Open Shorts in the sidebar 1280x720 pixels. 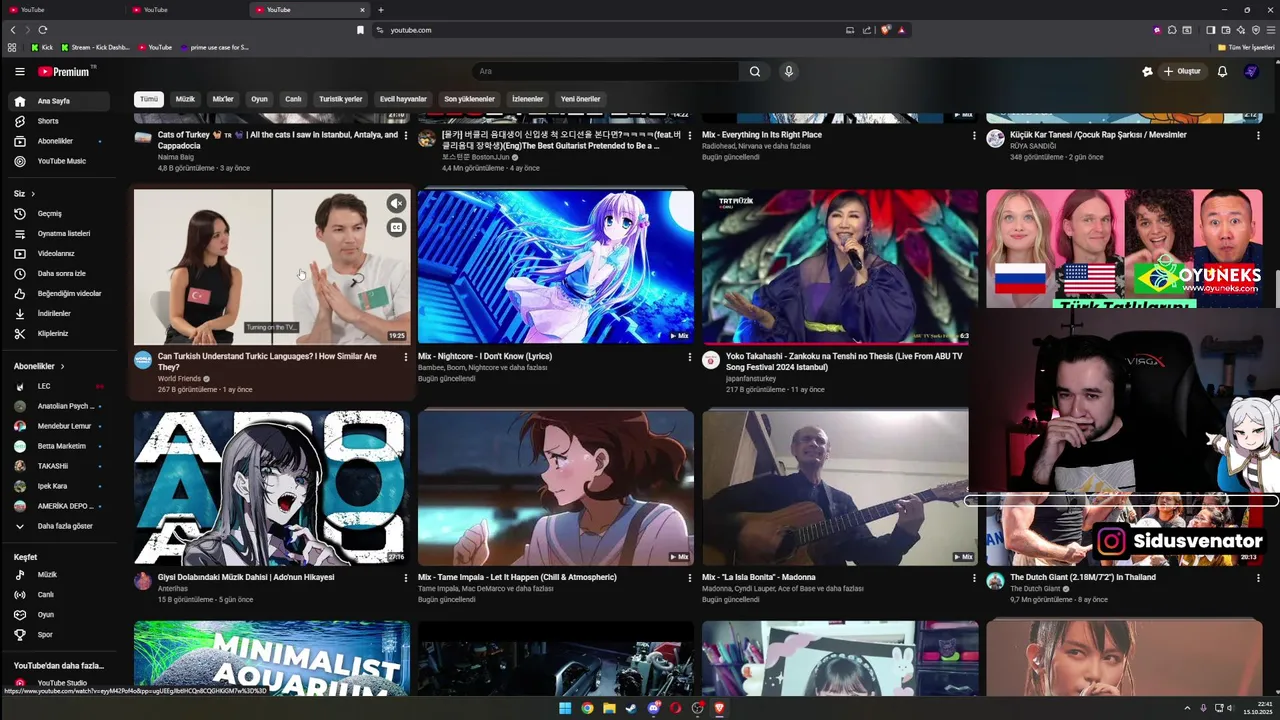[58, 121]
